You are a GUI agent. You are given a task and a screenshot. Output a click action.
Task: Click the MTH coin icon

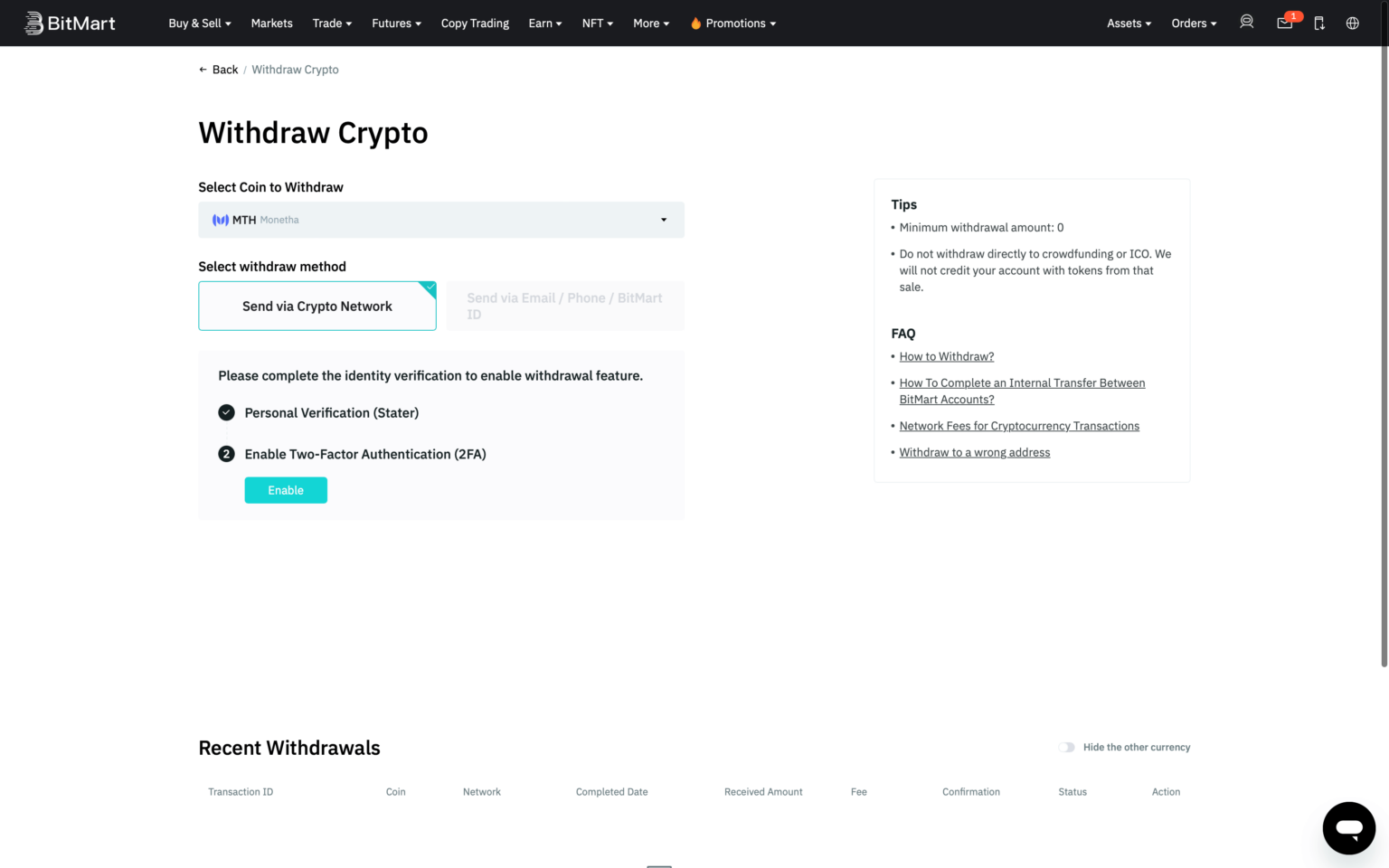(x=221, y=220)
